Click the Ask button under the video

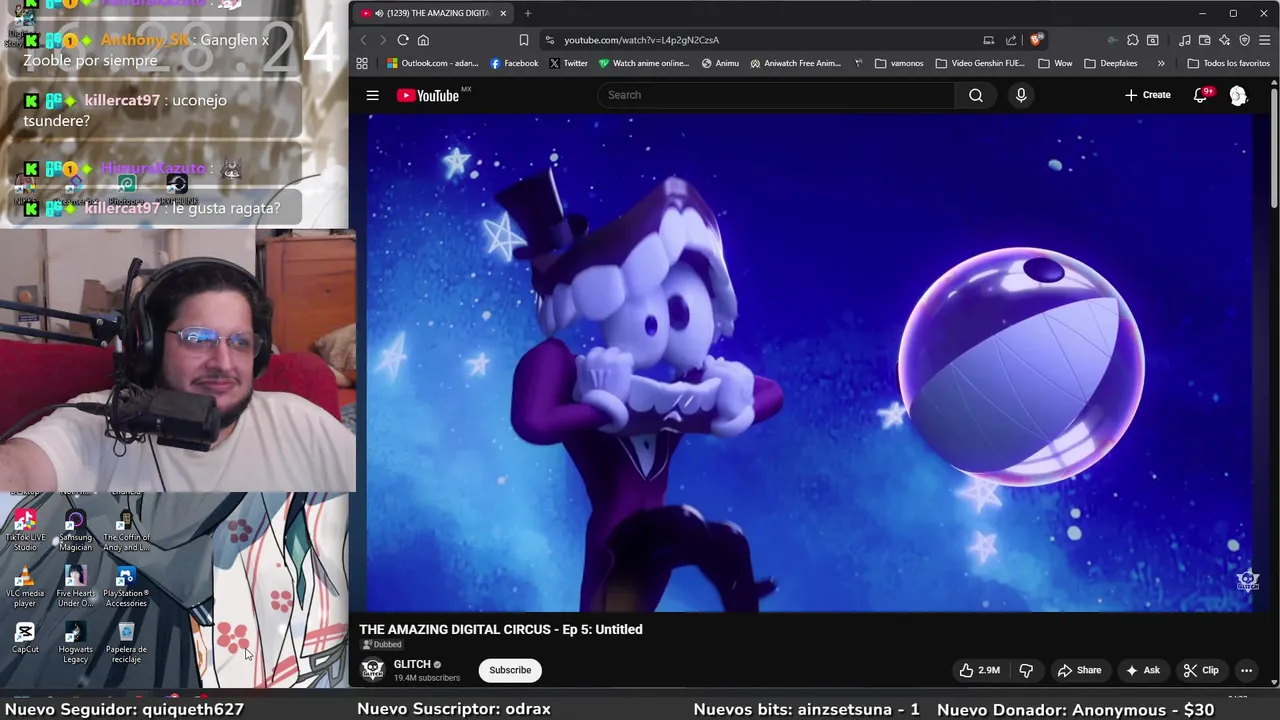tap(1142, 670)
